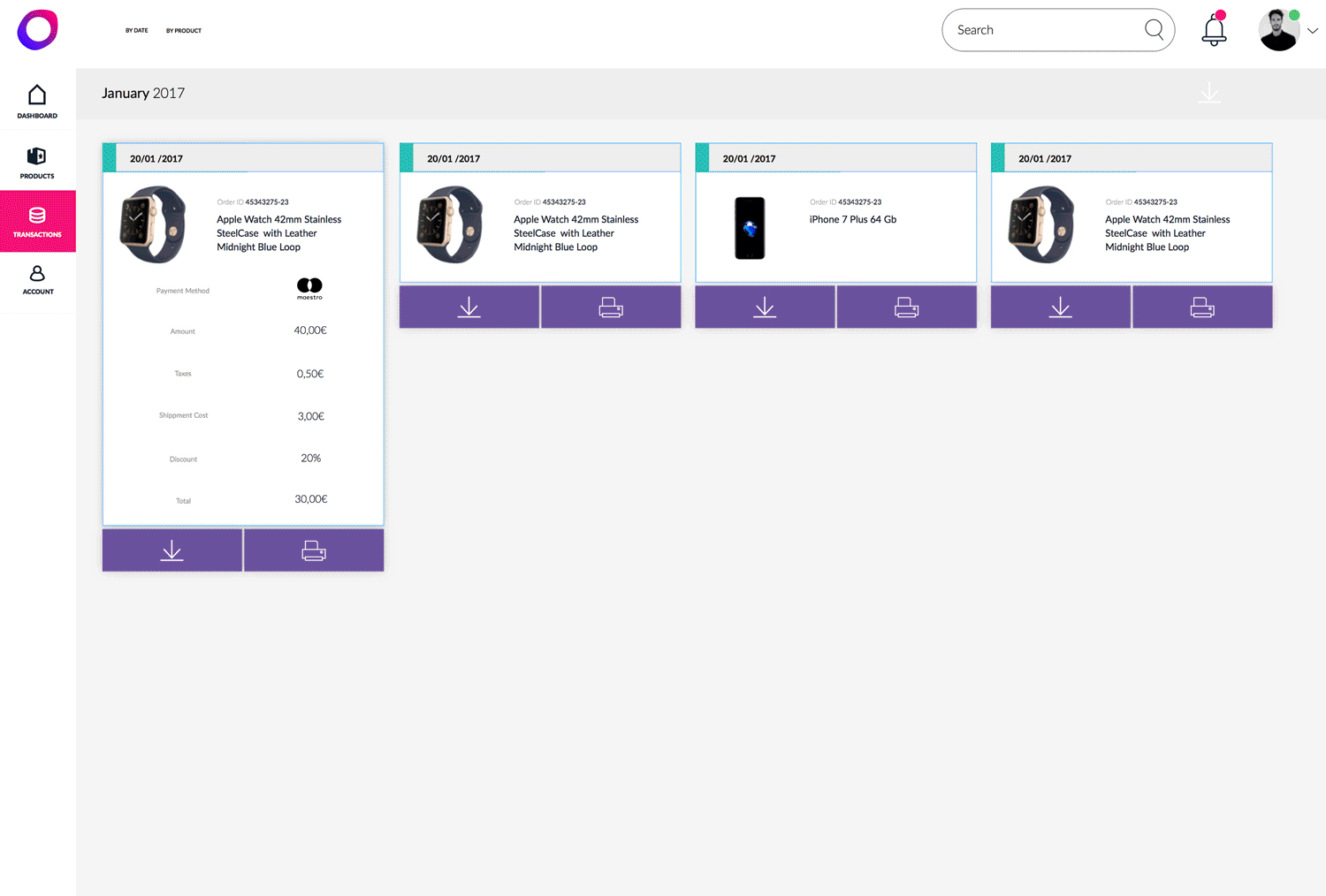Viewport: 1326px width, 896px height.
Task: Expand the iPhone 7 Plus card header
Action: point(836,158)
